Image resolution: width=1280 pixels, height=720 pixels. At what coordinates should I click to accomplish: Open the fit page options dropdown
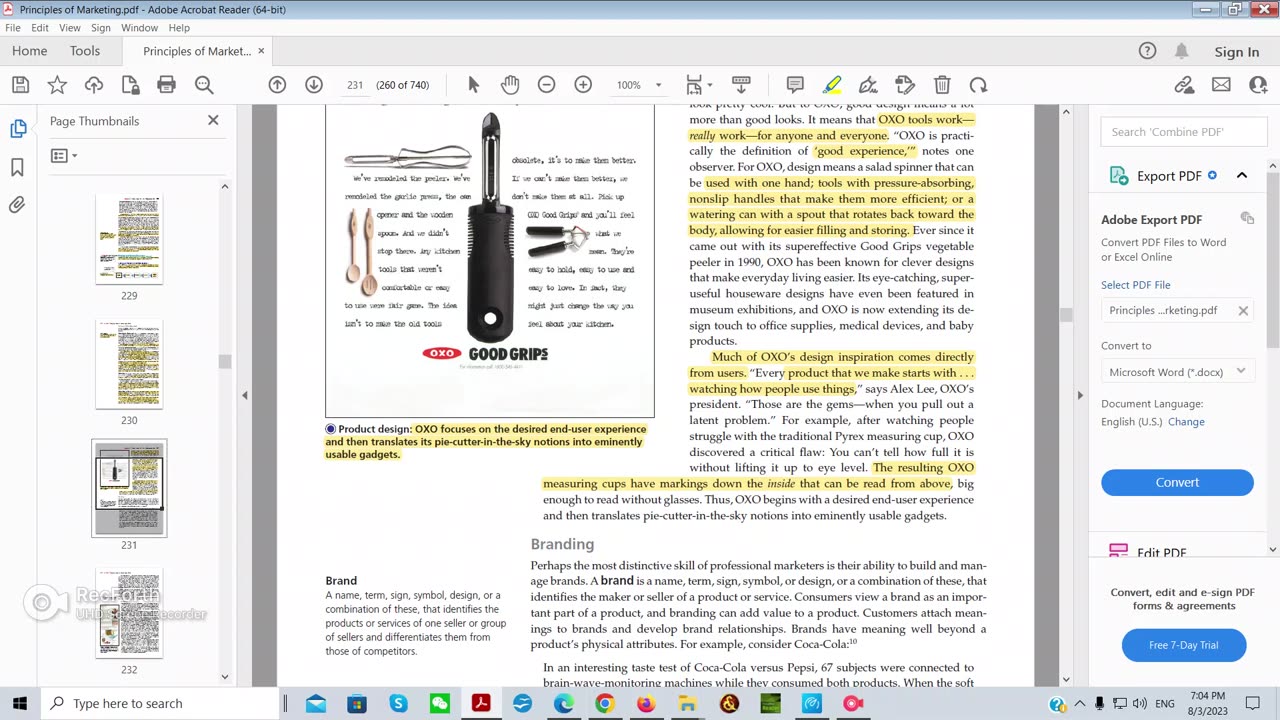click(698, 85)
